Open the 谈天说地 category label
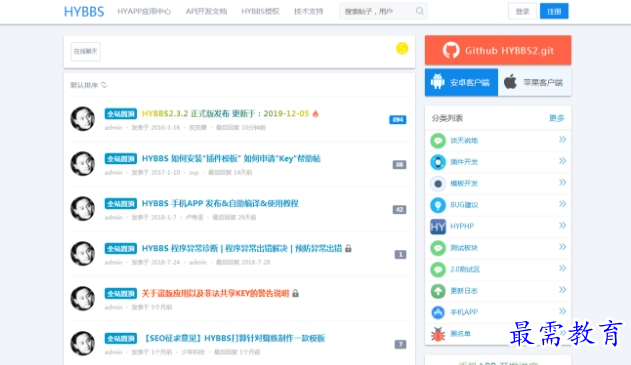Screen dimensions: 631x365 pos(464,141)
